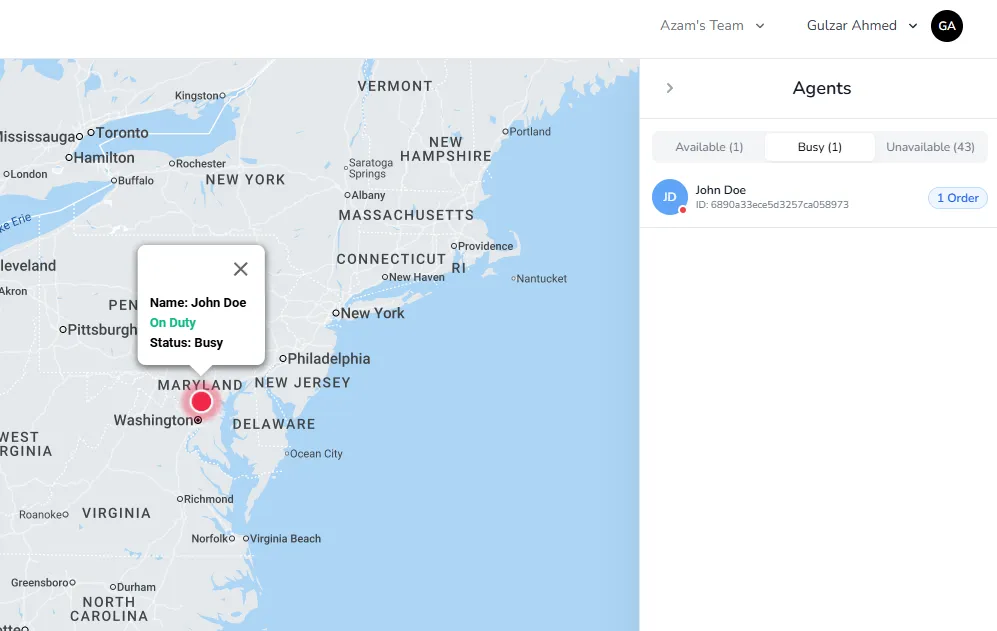Click the Albany label on the map
Image resolution: width=997 pixels, height=631 pixels.
coord(368,195)
